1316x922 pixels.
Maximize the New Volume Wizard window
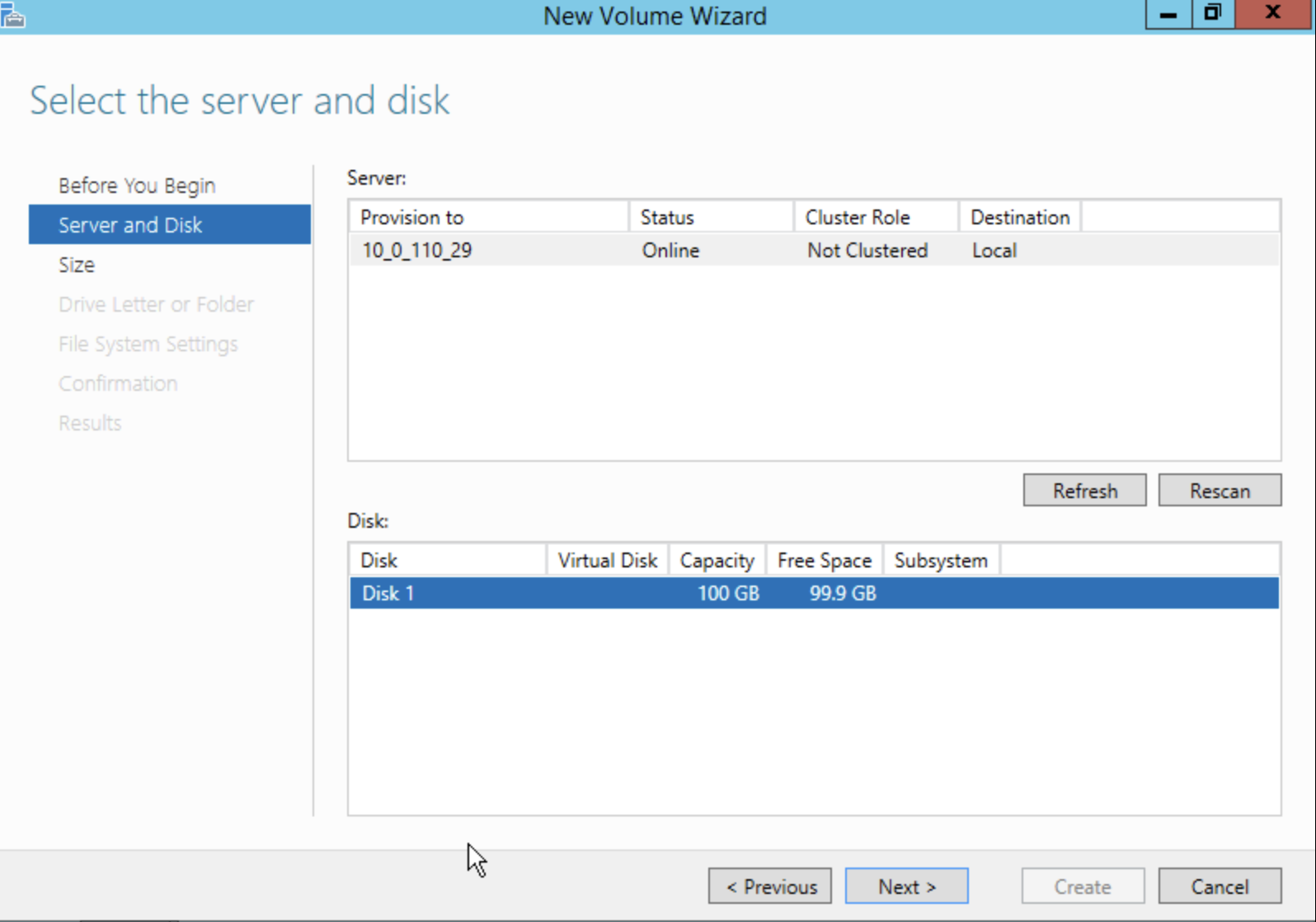(1212, 14)
